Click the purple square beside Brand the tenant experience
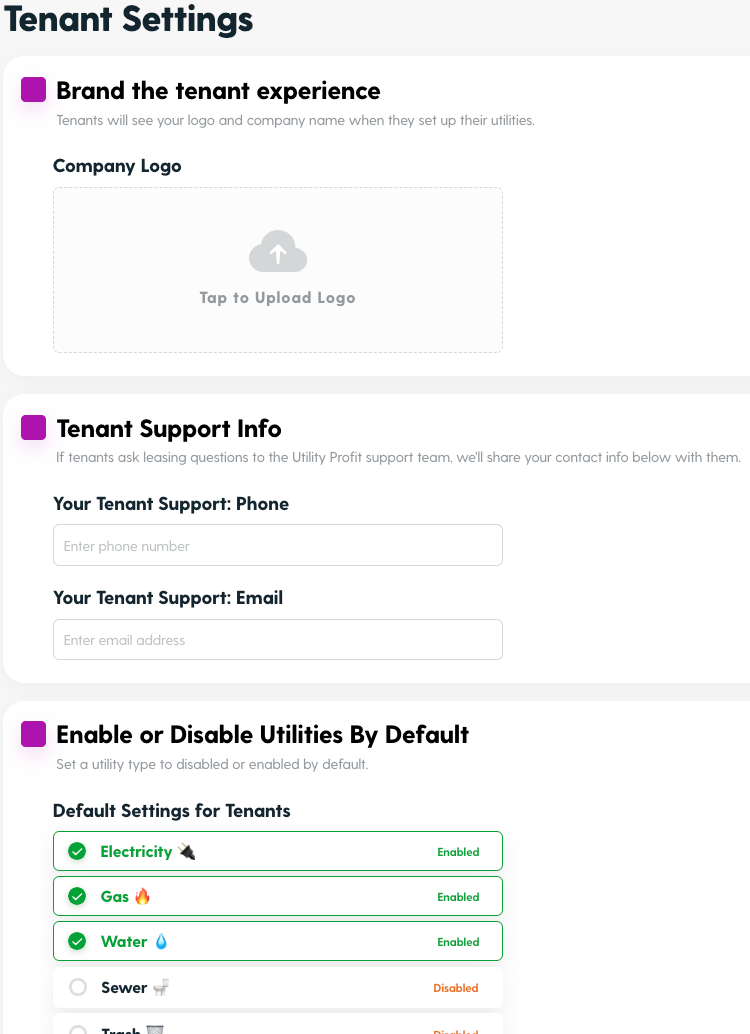The image size is (750, 1034). tap(34, 90)
